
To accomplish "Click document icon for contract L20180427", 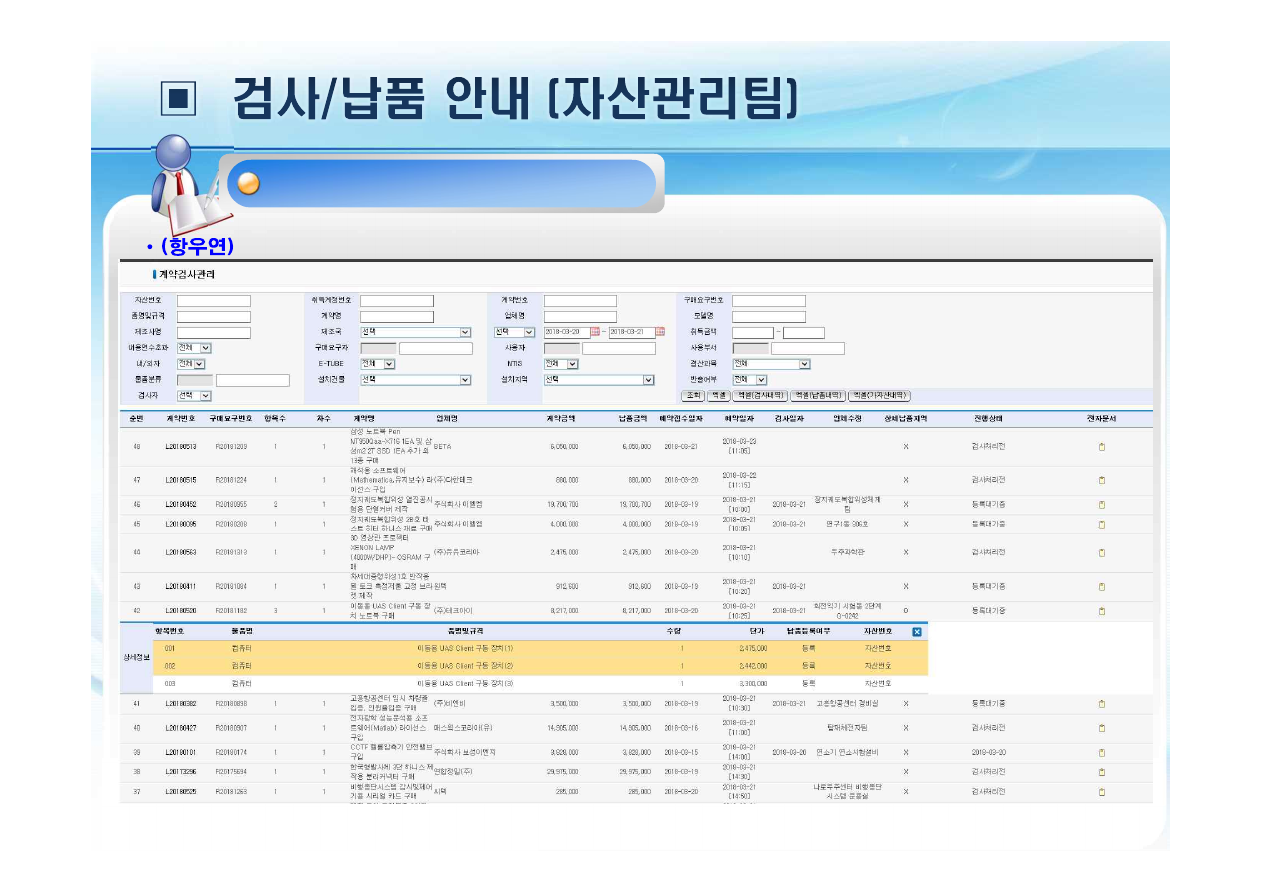I will pos(1102,728).
